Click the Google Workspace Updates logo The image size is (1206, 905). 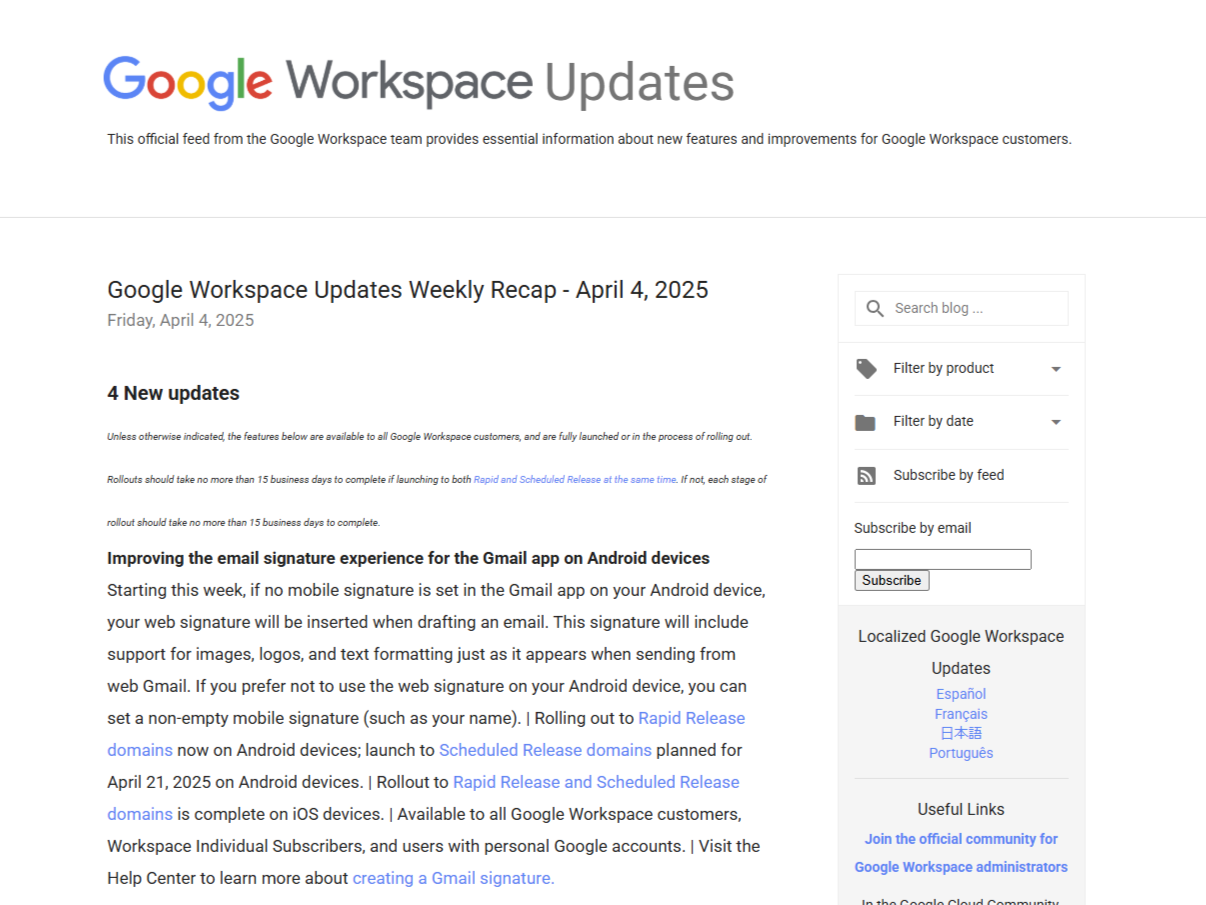pyautogui.click(x=419, y=83)
